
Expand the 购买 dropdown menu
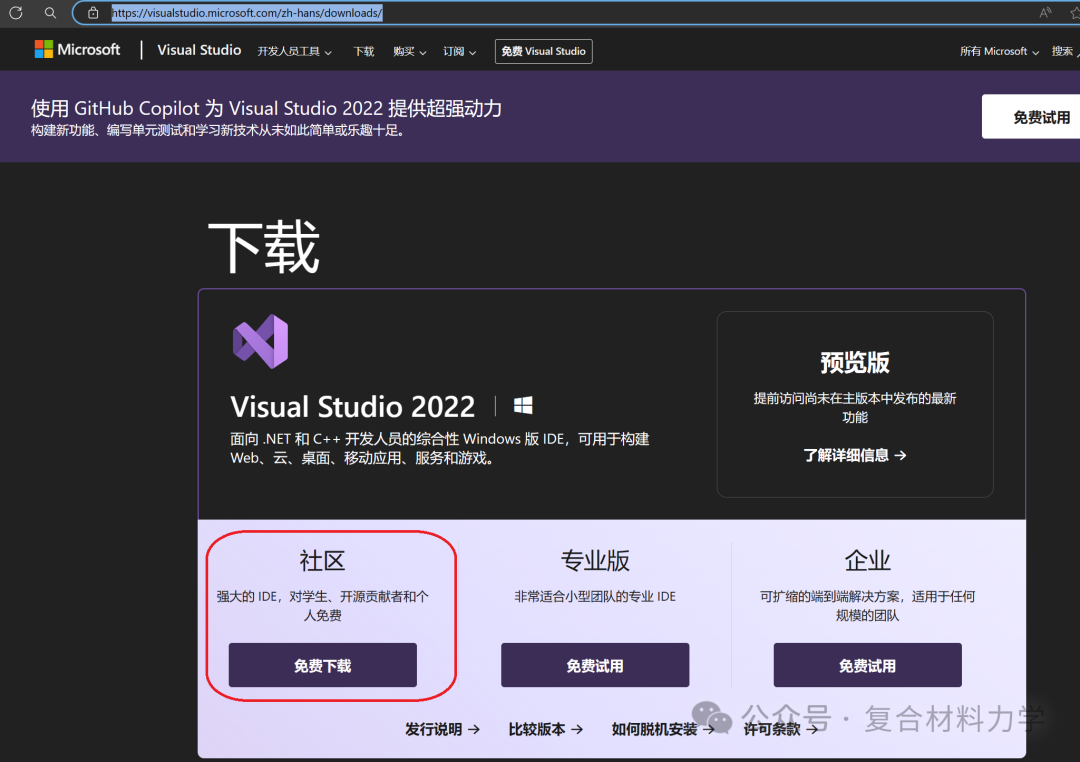coord(408,51)
